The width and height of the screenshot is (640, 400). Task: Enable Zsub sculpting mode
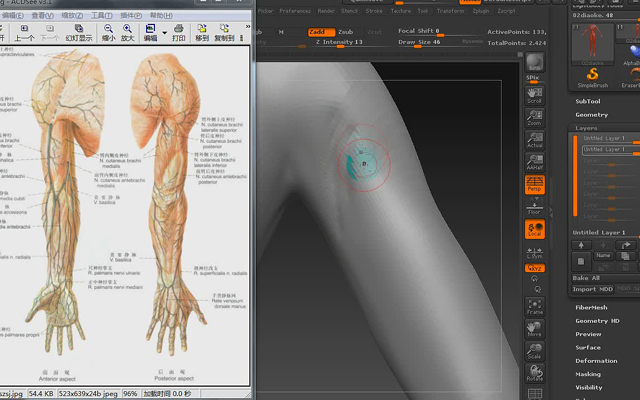pyautogui.click(x=346, y=32)
